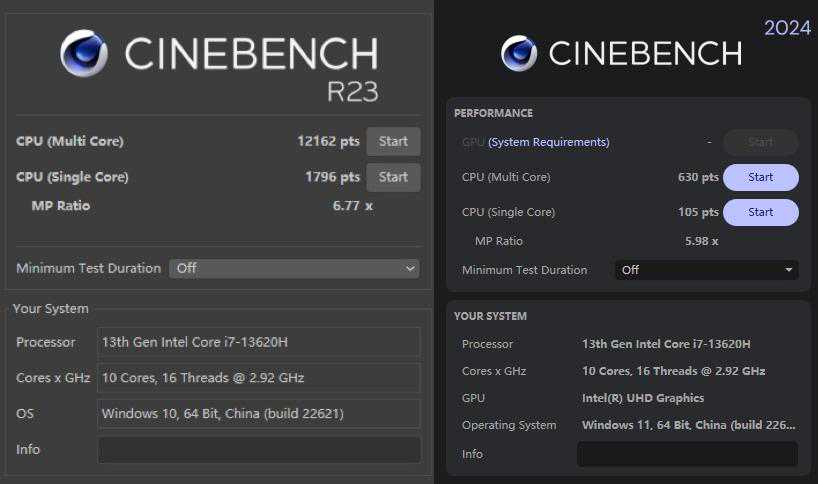Click R23 Cores x GHz field

[258, 378]
